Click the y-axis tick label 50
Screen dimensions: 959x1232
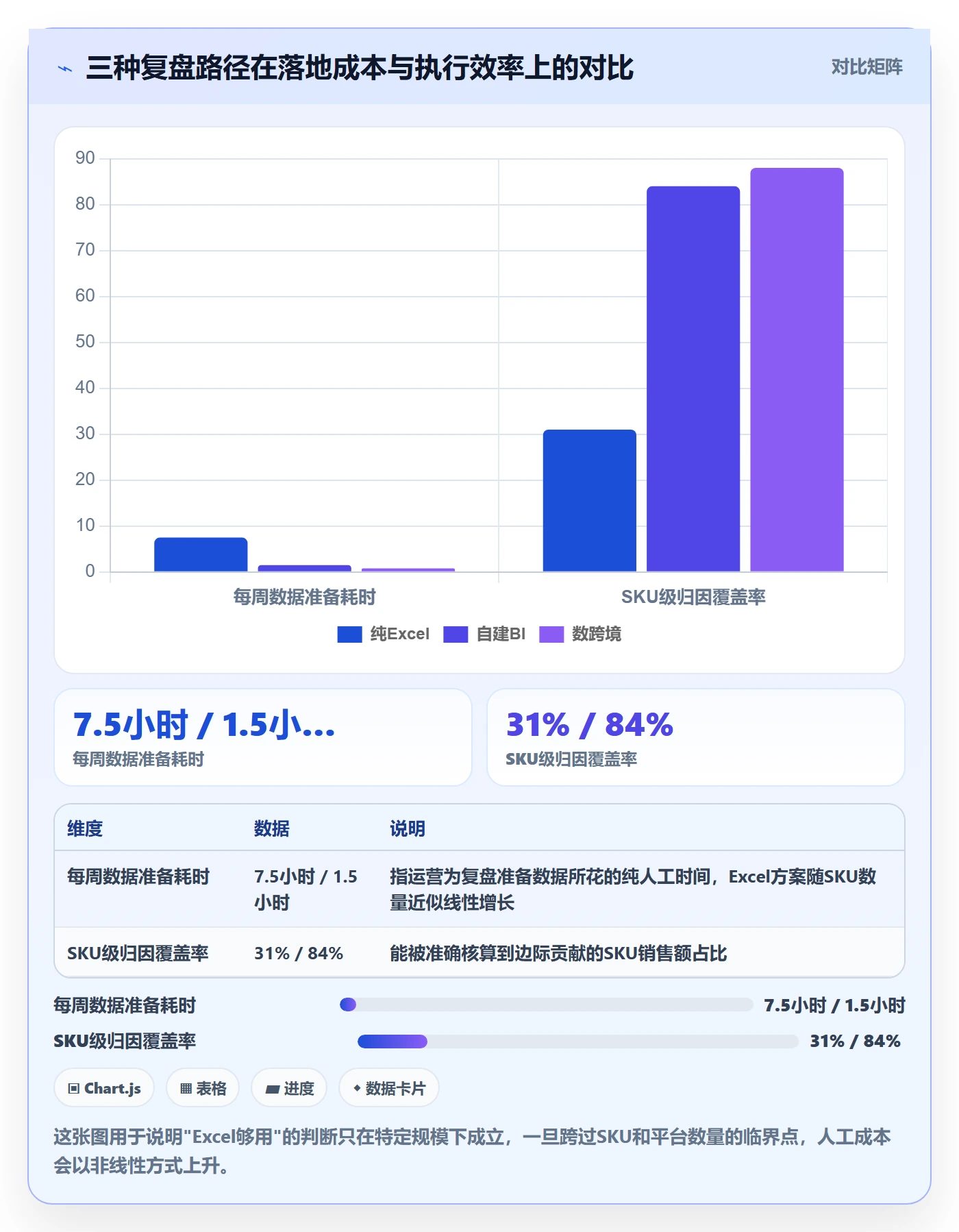(x=85, y=342)
